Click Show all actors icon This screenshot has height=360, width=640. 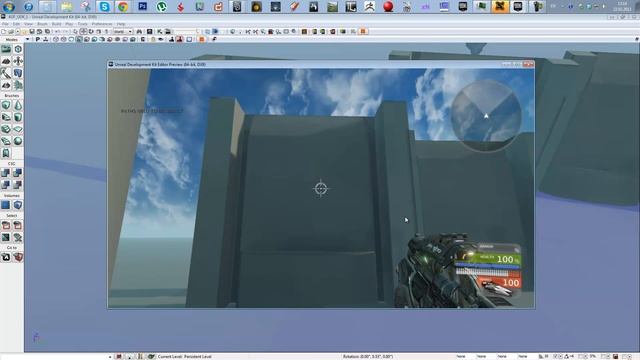pyautogui.click(x=18, y=237)
